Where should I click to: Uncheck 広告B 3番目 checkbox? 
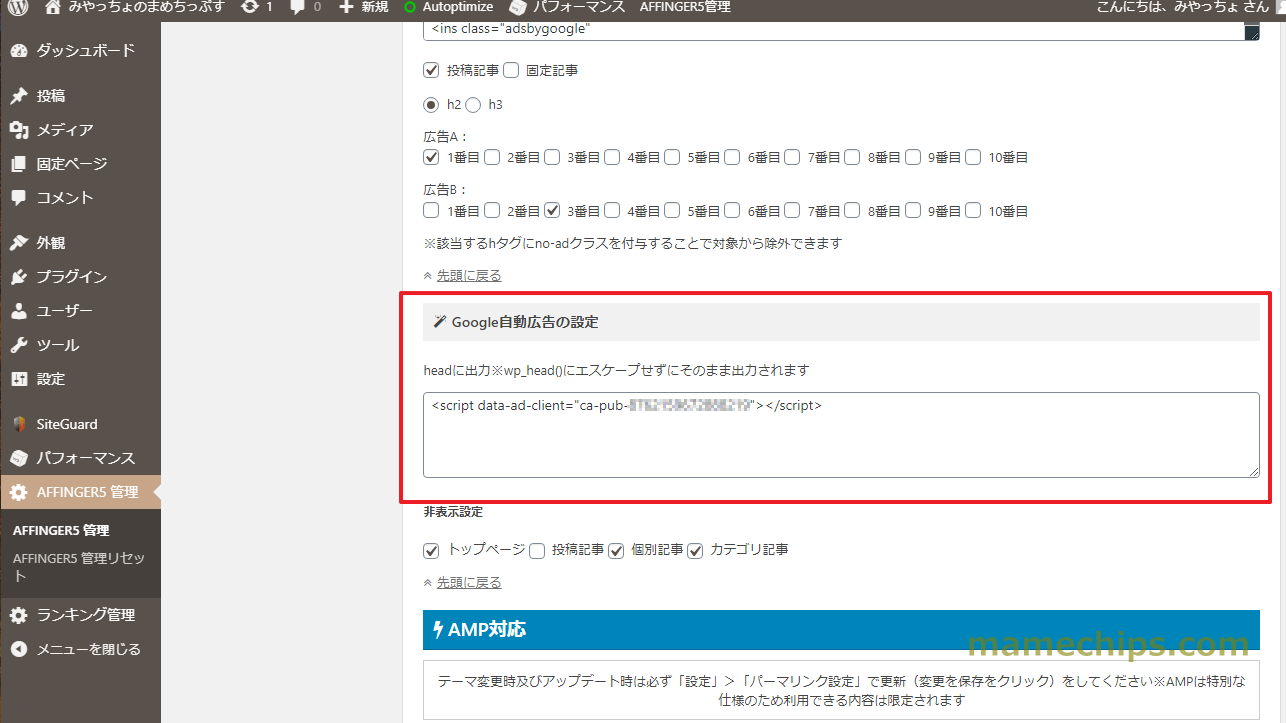tap(552, 211)
